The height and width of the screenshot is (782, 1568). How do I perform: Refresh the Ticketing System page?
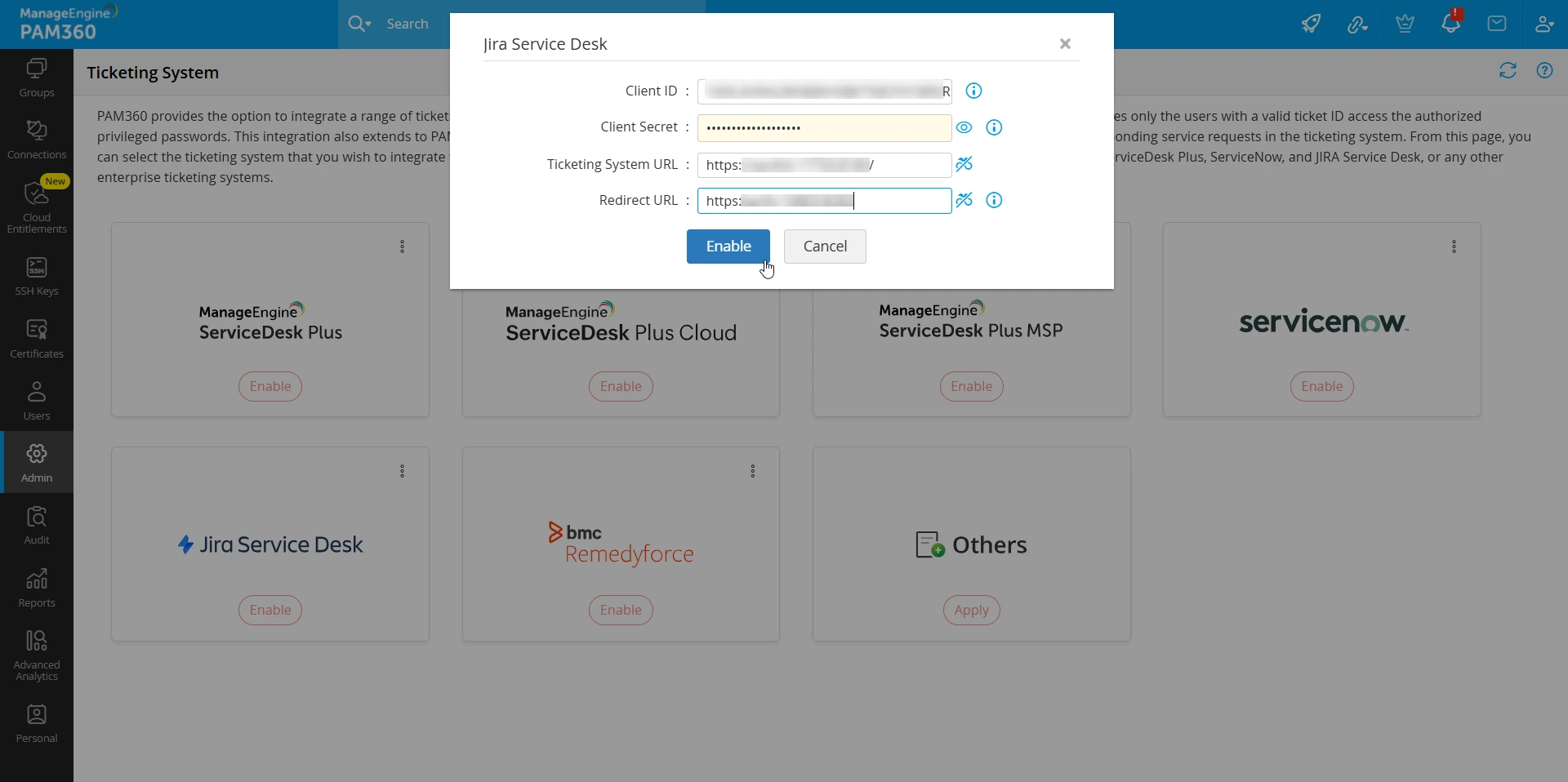pyautogui.click(x=1508, y=71)
